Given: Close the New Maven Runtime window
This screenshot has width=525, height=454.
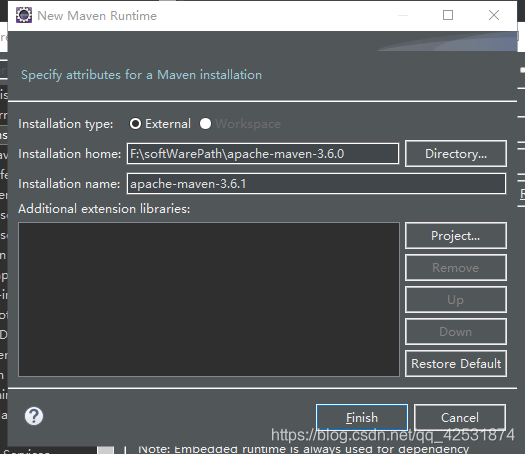Looking at the screenshot, I should click(494, 15).
